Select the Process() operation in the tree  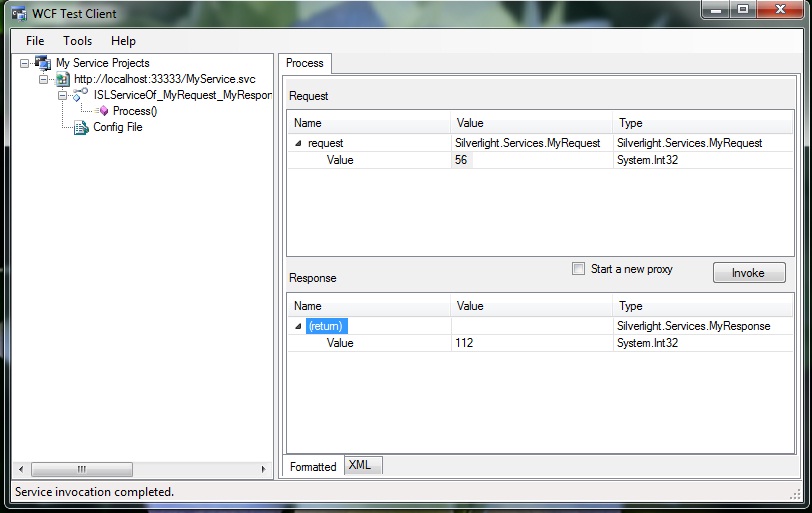[135, 111]
